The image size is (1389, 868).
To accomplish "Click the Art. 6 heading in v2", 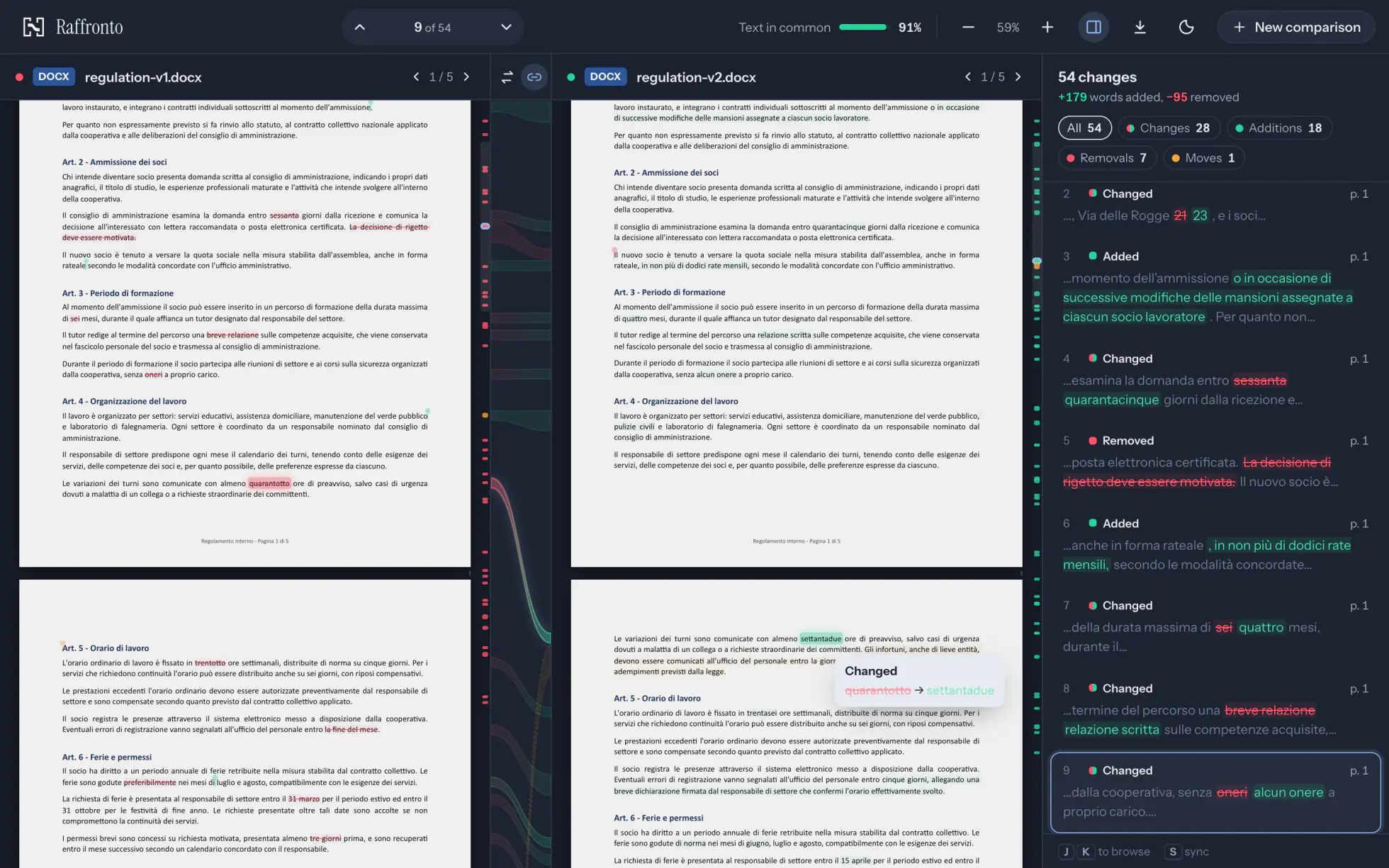I will coord(658,818).
